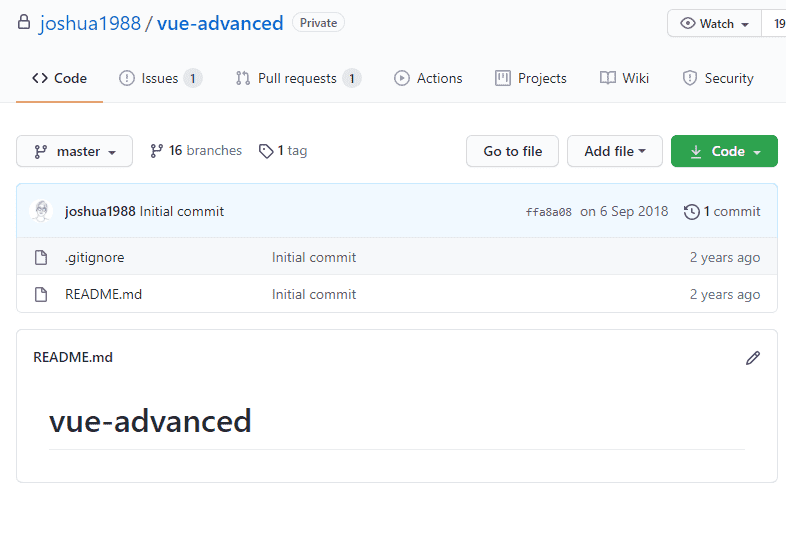The height and width of the screenshot is (540, 786).
Task: Open the Pull requests tab
Action: [298, 78]
